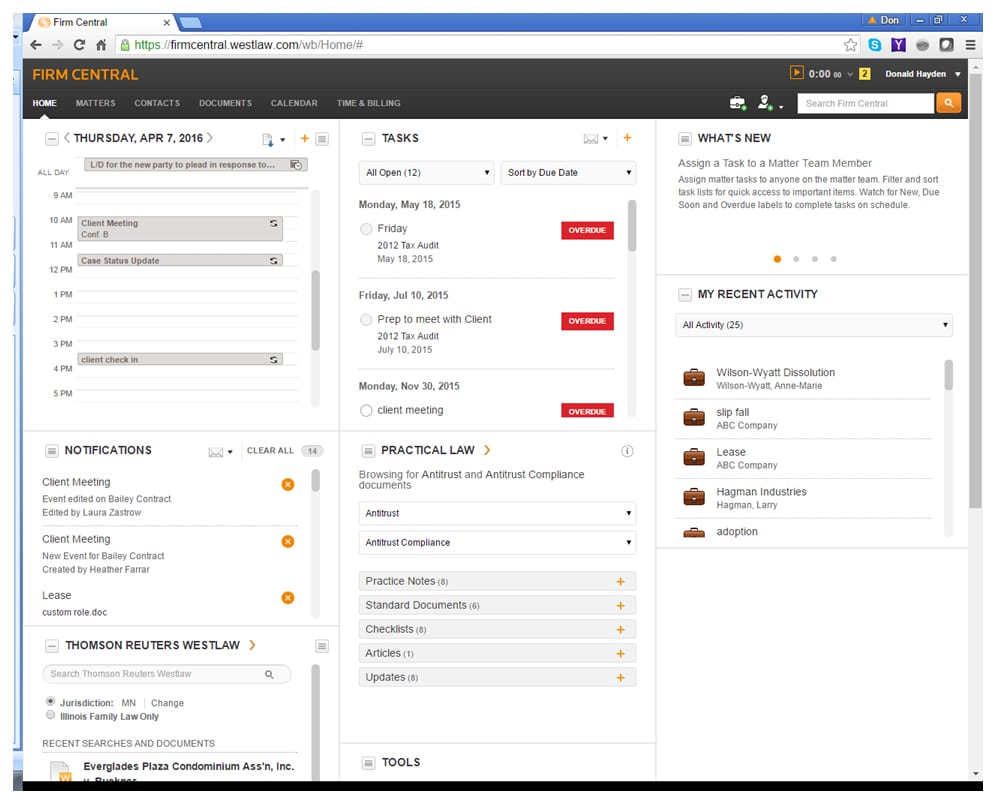This screenshot has height=804, width=996.
Task: Open the Antitrust Compliance dropdown
Action: click(497, 542)
